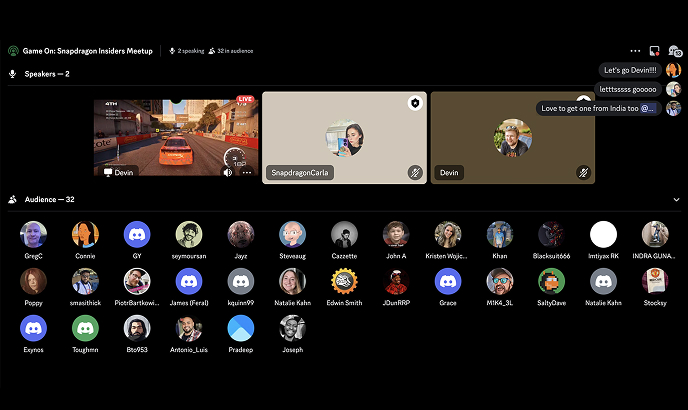Open Joseph's audience avatar
The height and width of the screenshot is (410, 688).
pos(292,328)
